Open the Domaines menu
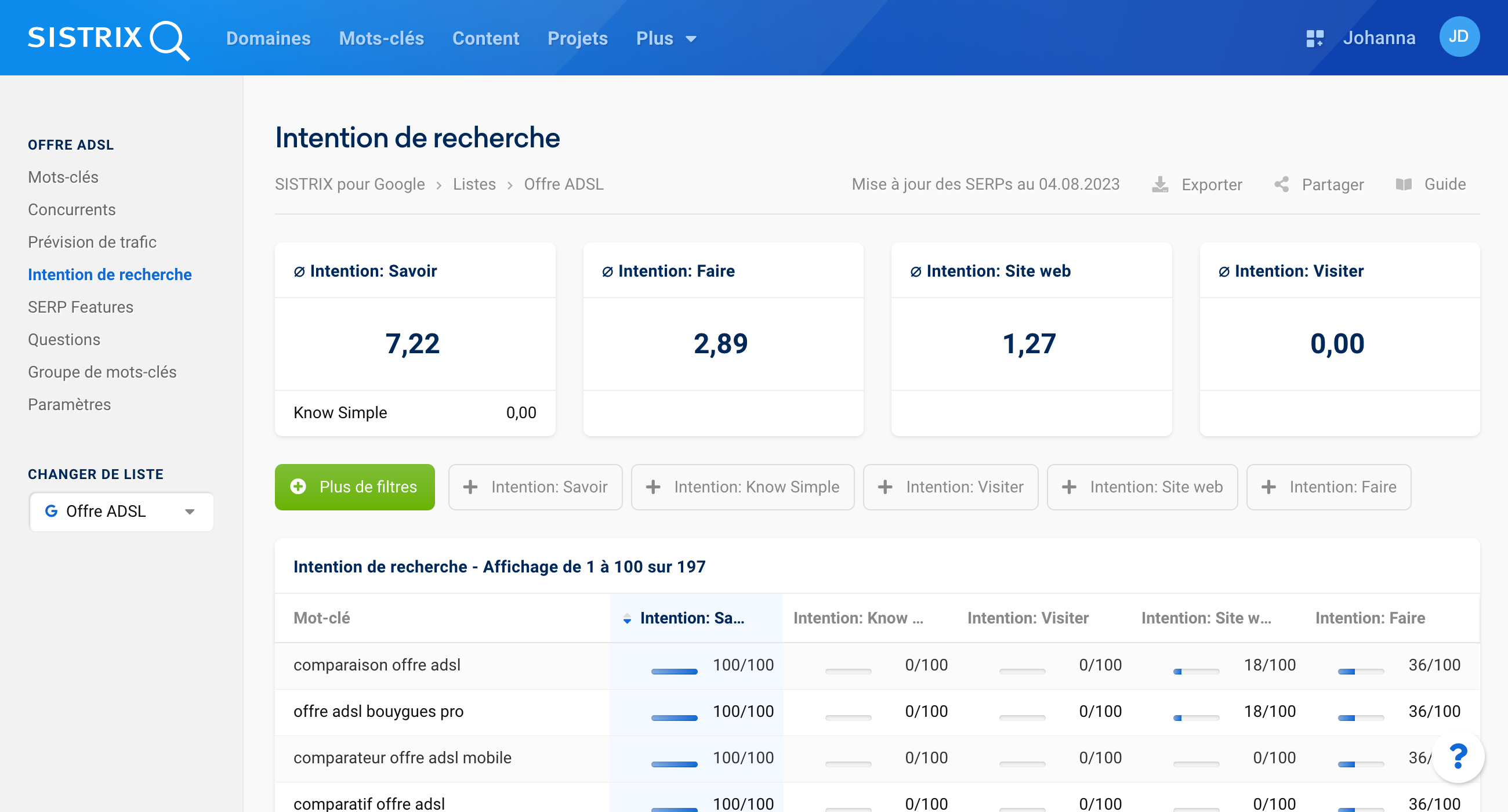Screen dimensions: 1508x812 click(x=268, y=39)
